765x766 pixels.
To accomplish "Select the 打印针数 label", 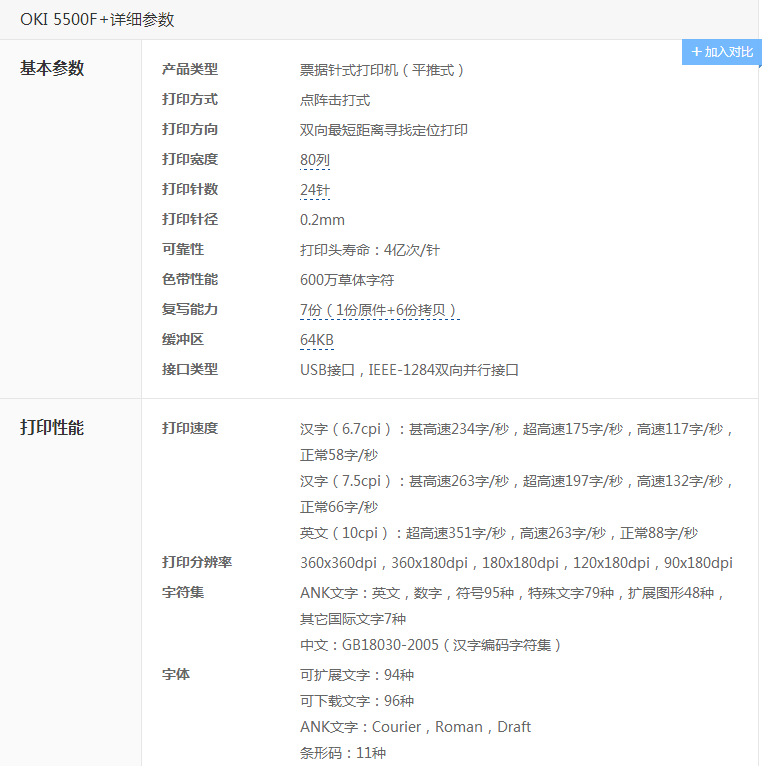I will click(190, 189).
